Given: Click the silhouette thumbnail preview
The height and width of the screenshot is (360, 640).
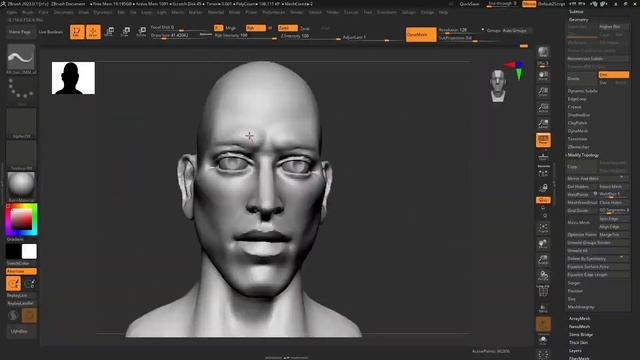Looking at the screenshot, I should (x=73, y=78).
